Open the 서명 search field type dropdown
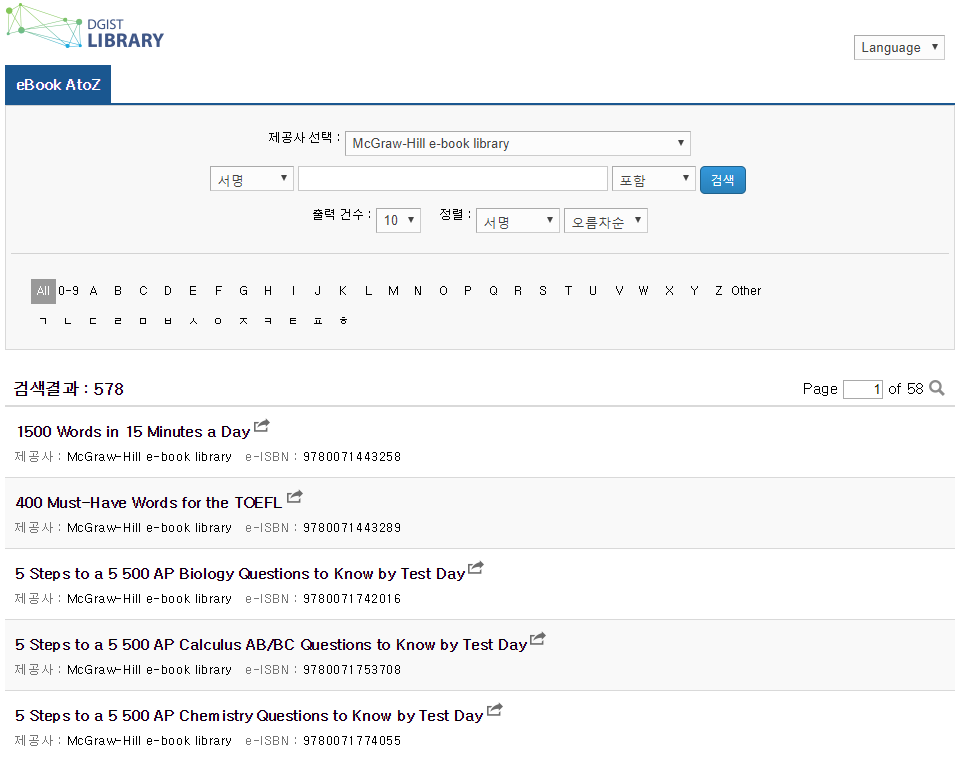This screenshot has width=971, height=759. tap(251, 178)
